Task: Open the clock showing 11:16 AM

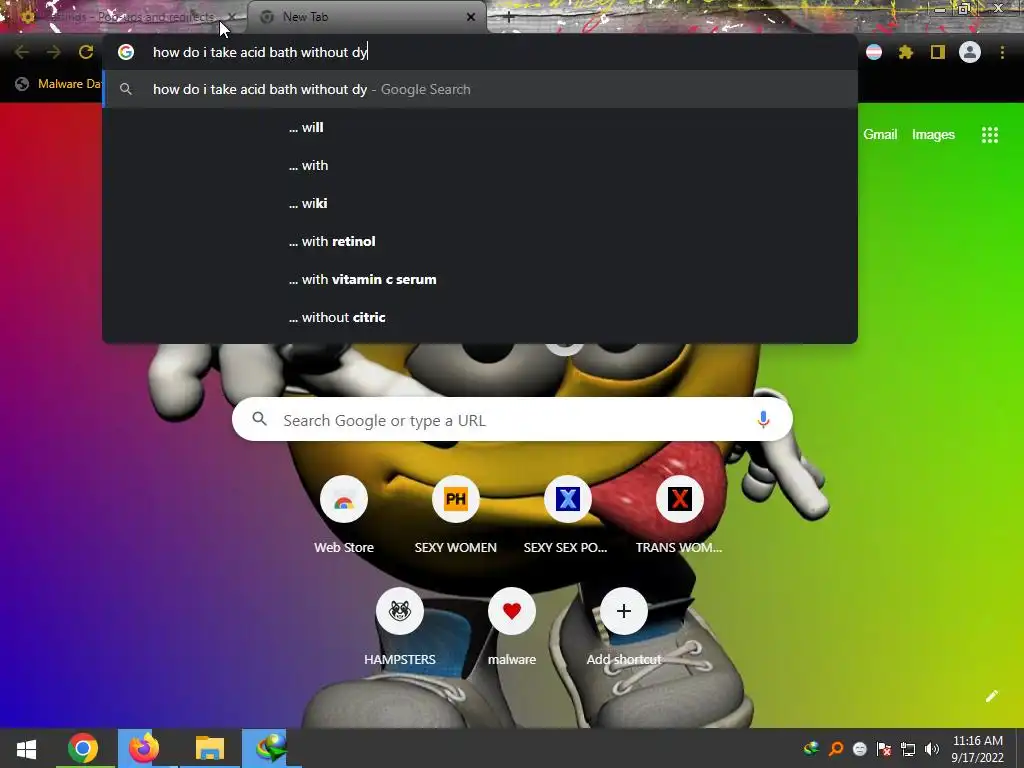Action: tap(978, 749)
